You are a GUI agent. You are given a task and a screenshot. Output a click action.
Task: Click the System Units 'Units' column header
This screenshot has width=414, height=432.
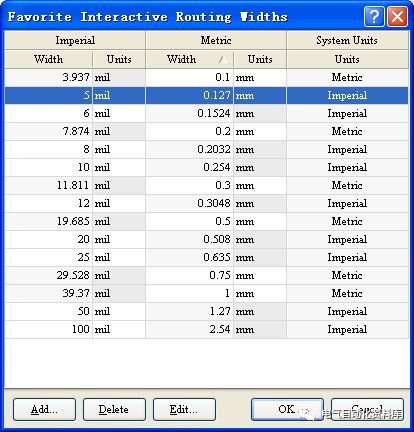tap(347, 59)
